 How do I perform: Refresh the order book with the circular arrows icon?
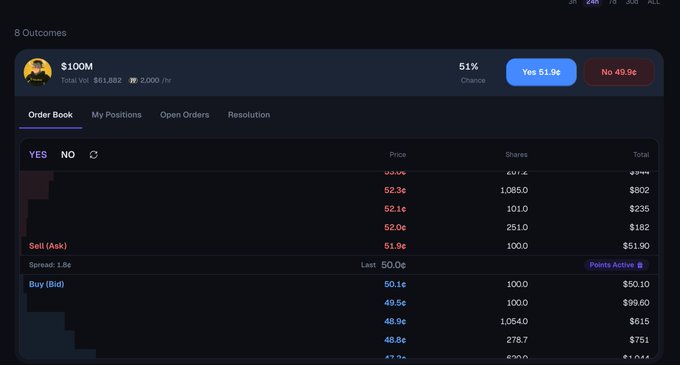pos(93,155)
